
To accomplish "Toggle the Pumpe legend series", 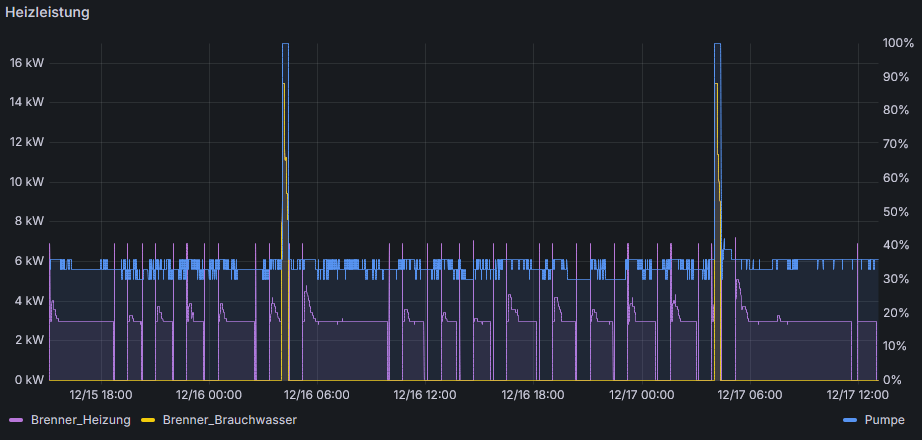I will pos(884,420).
